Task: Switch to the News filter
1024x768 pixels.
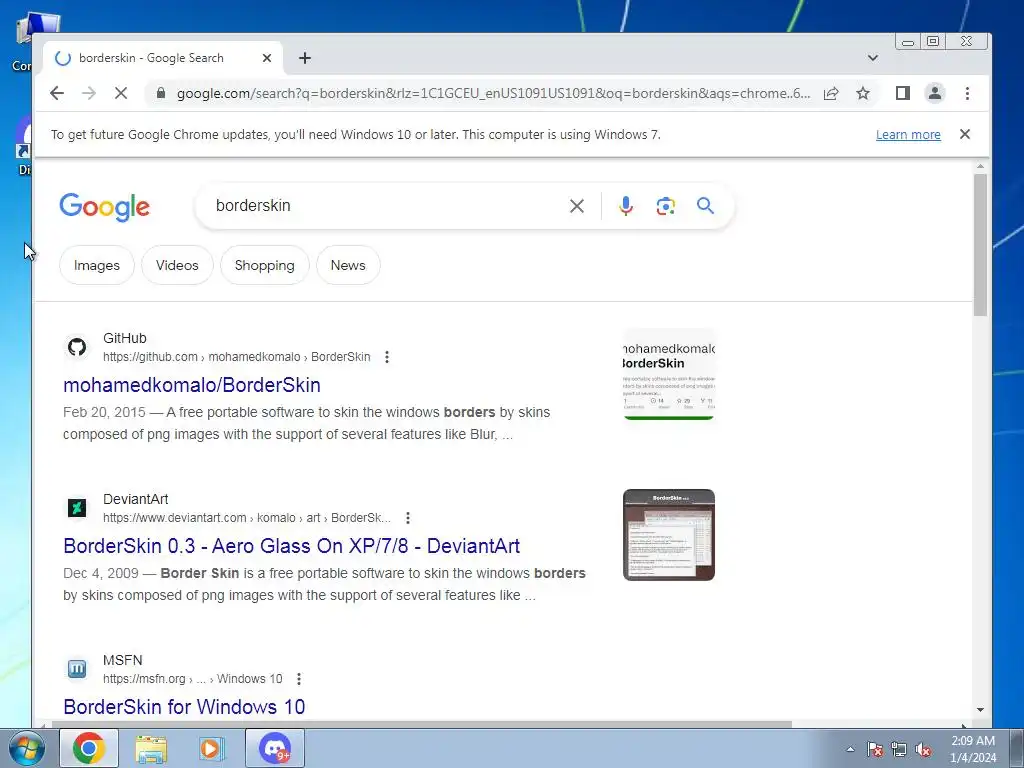Action: pos(348,265)
